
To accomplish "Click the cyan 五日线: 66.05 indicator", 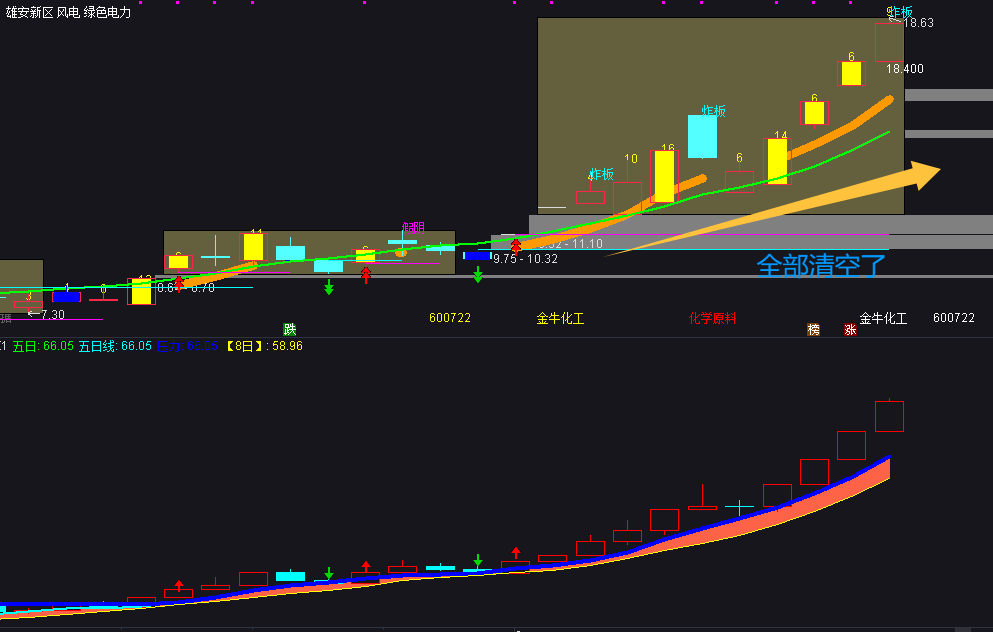I will [115, 346].
